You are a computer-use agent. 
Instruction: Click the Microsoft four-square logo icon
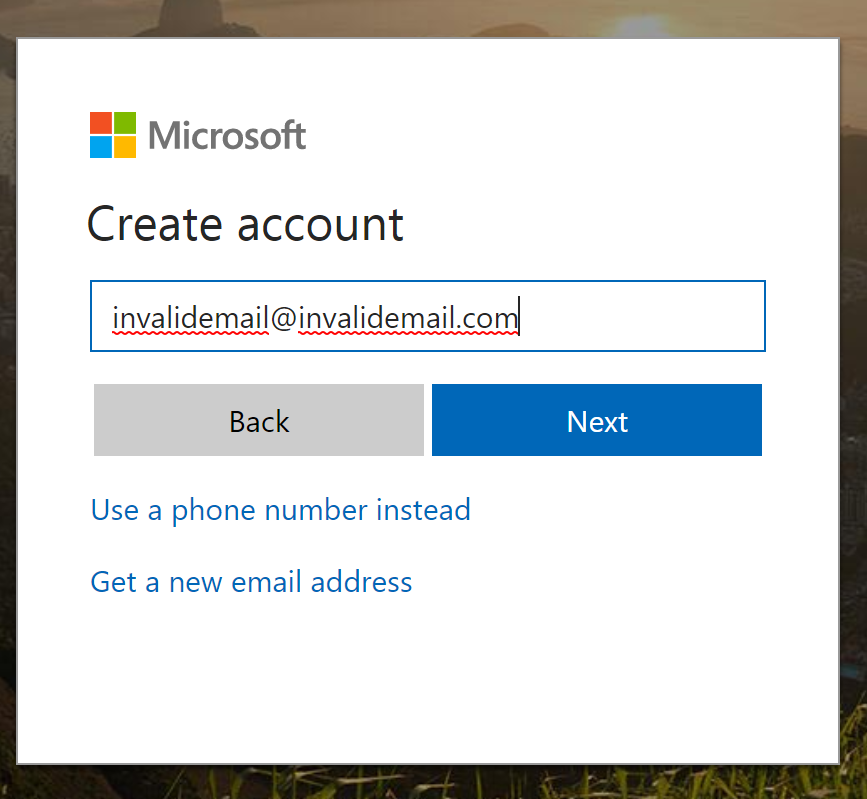(x=113, y=135)
